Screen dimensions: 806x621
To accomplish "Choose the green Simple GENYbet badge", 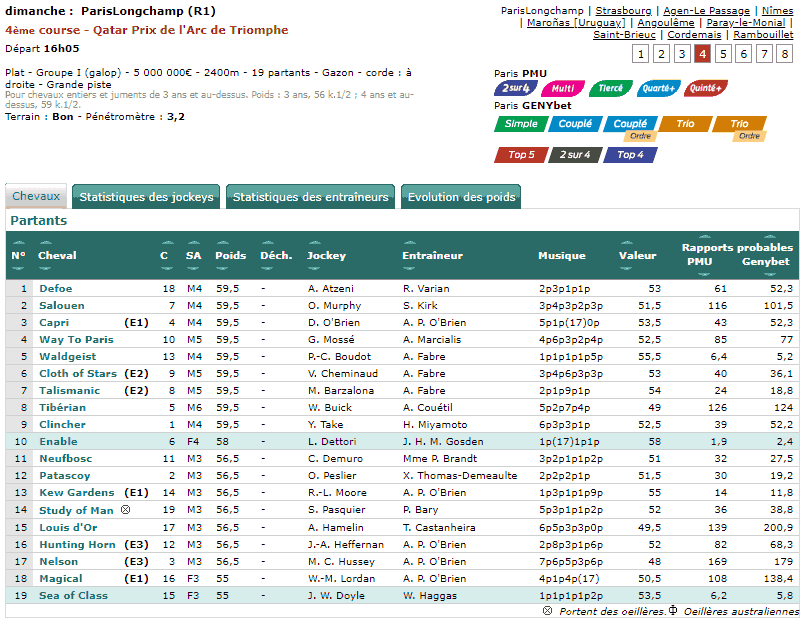I will (520, 124).
